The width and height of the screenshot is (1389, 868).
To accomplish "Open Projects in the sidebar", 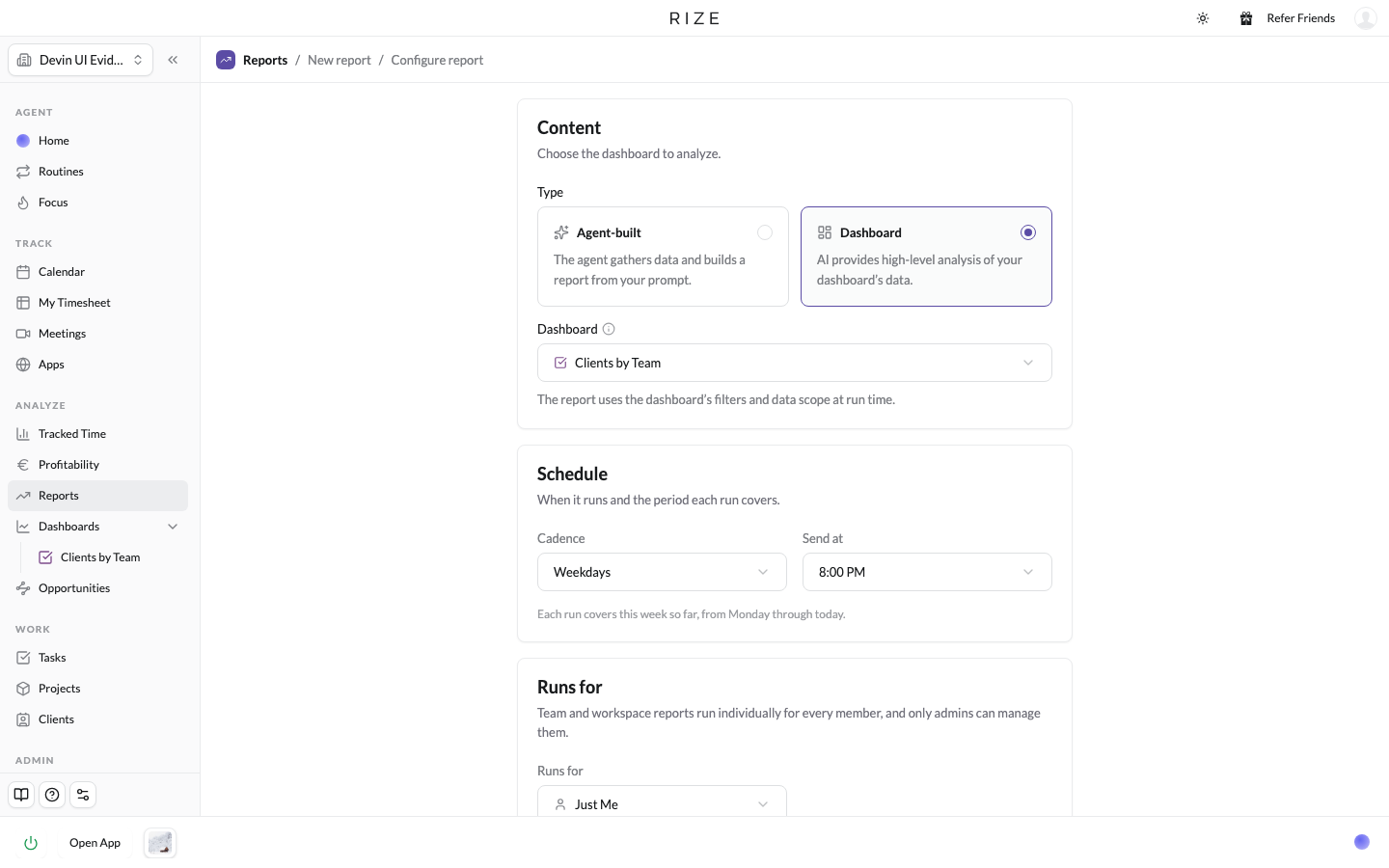I will pyautogui.click(x=97, y=689).
